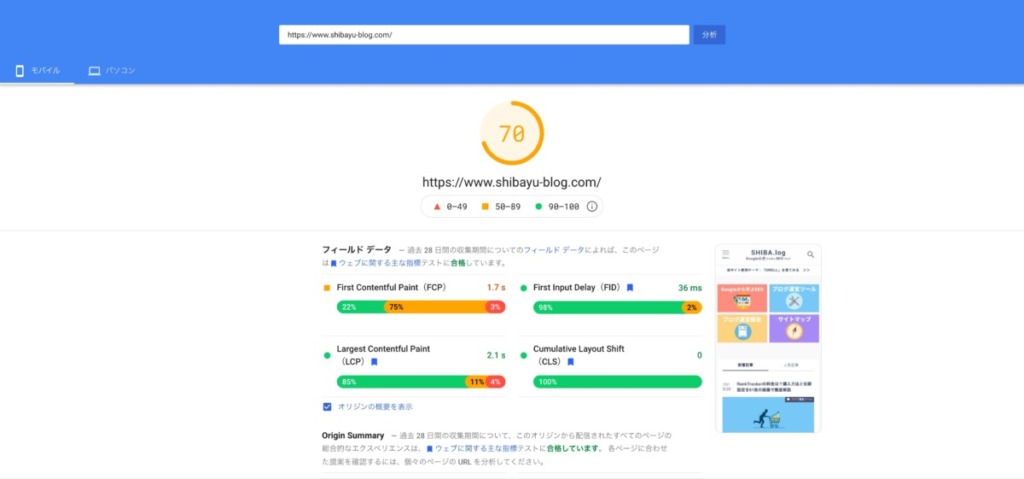This screenshot has width=1024, height=479.
Task: Click the laptop icon beside パソコン
Action: [94, 71]
